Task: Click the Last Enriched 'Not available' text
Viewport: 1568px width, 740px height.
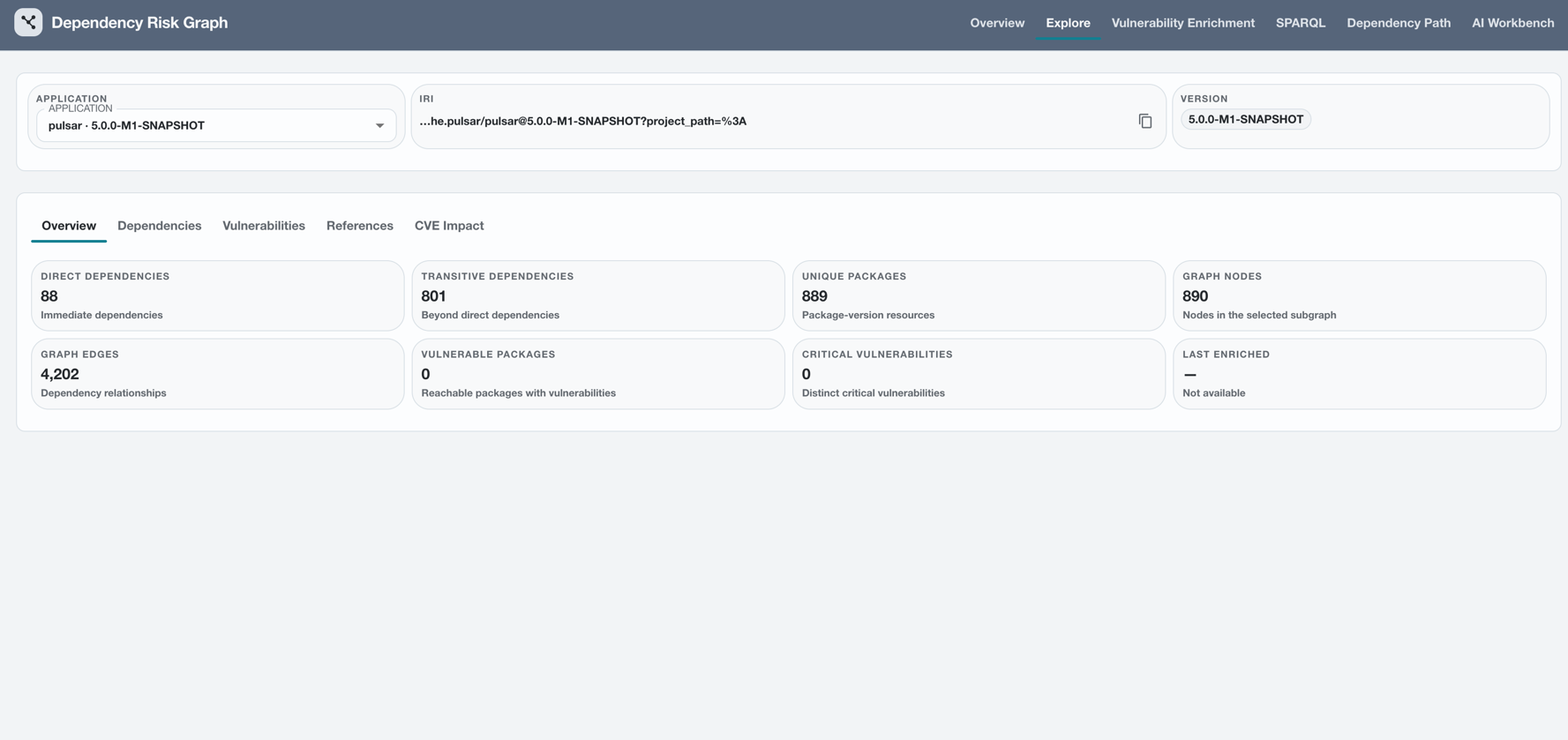Action: (x=1213, y=393)
